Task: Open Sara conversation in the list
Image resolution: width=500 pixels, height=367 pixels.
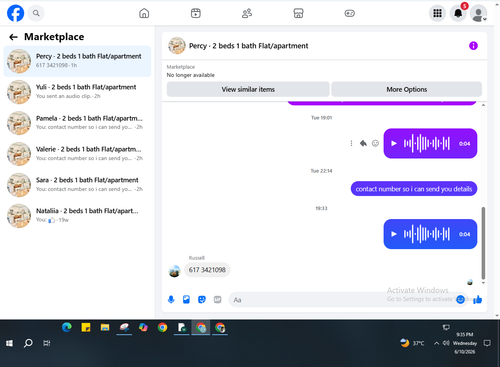Action: tap(77, 185)
